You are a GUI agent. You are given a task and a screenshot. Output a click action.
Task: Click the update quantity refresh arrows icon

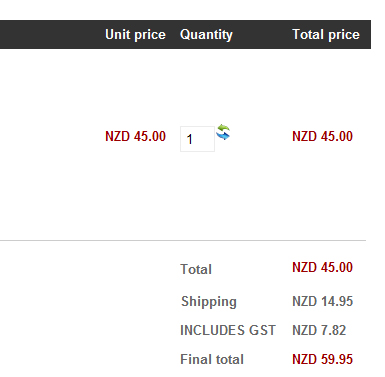(223, 132)
